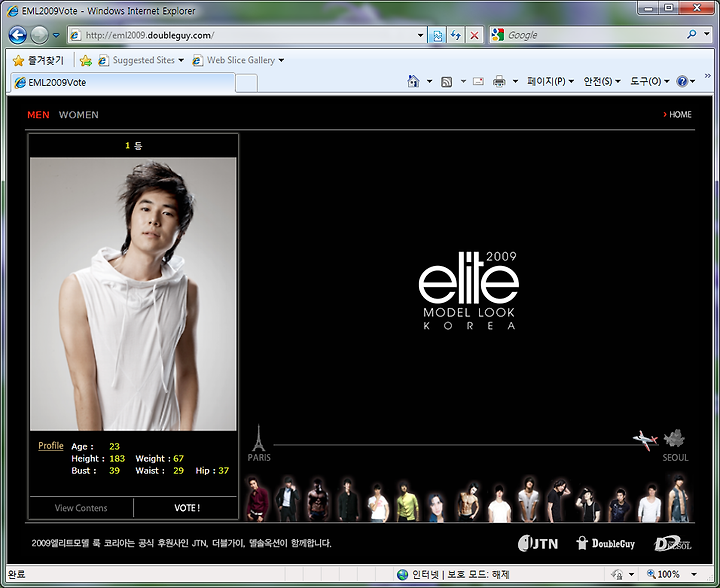
Task: Open the 안전(S) menu
Action: 602,81
